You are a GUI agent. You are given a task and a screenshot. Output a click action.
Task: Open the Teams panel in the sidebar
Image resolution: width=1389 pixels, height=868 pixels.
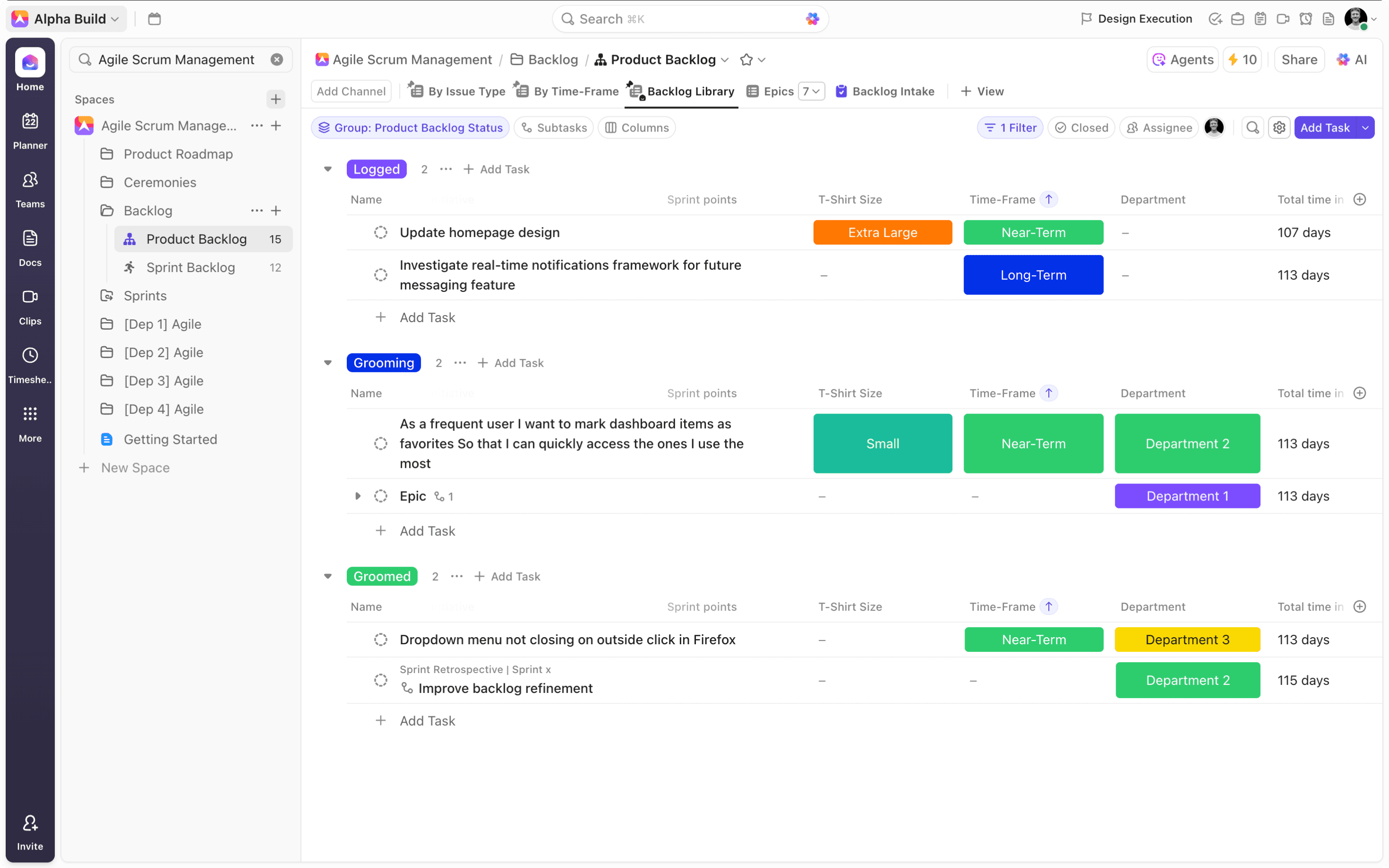tap(29, 188)
